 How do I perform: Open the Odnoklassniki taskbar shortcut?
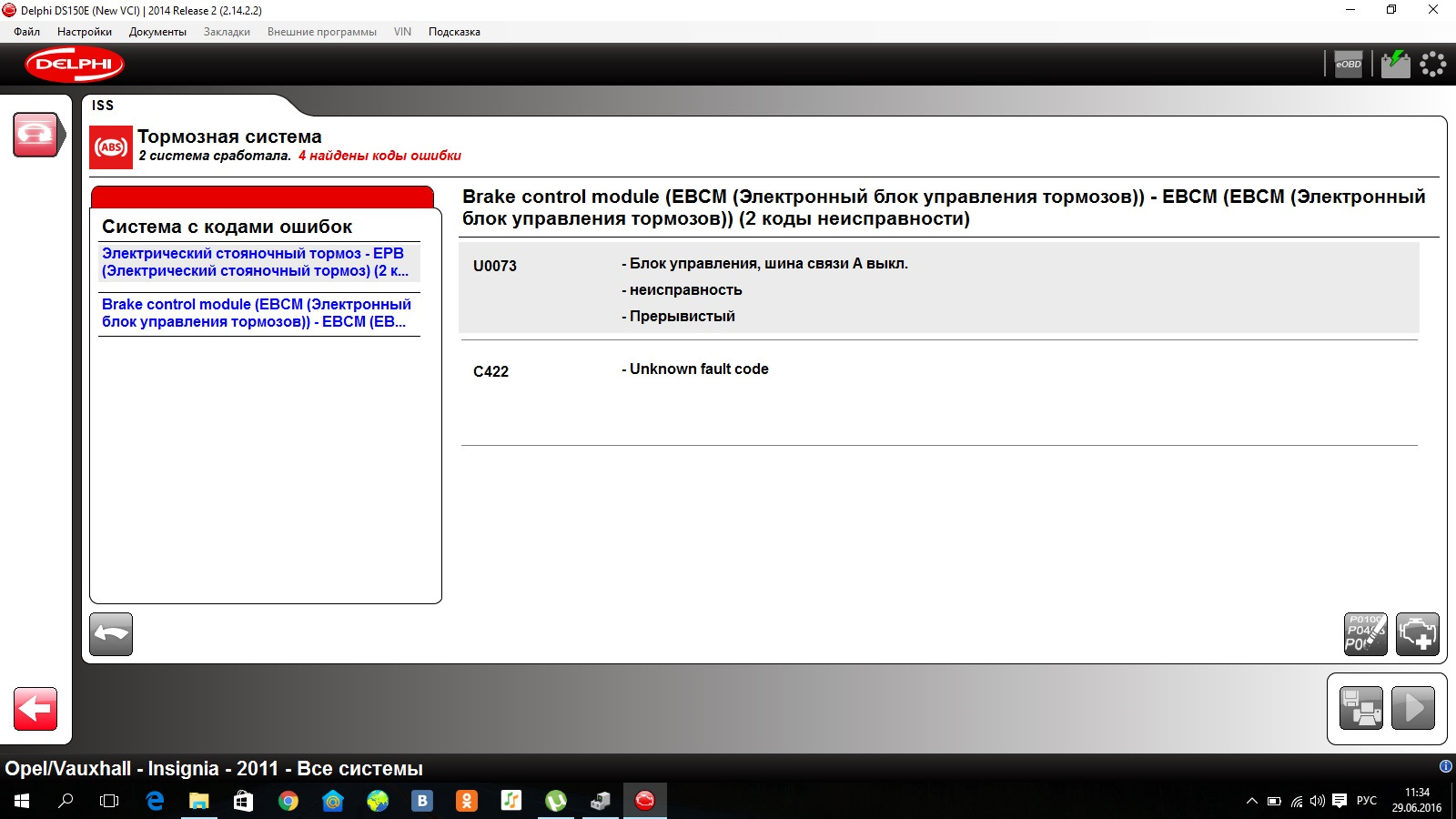click(x=466, y=801)
